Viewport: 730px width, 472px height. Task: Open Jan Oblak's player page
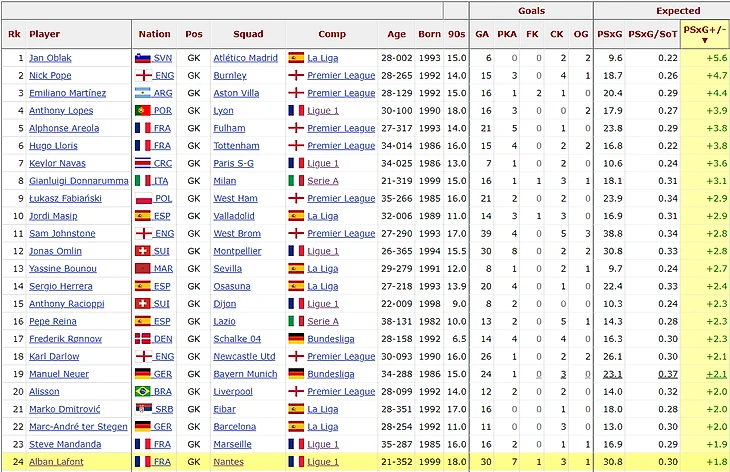click(50, 58)
